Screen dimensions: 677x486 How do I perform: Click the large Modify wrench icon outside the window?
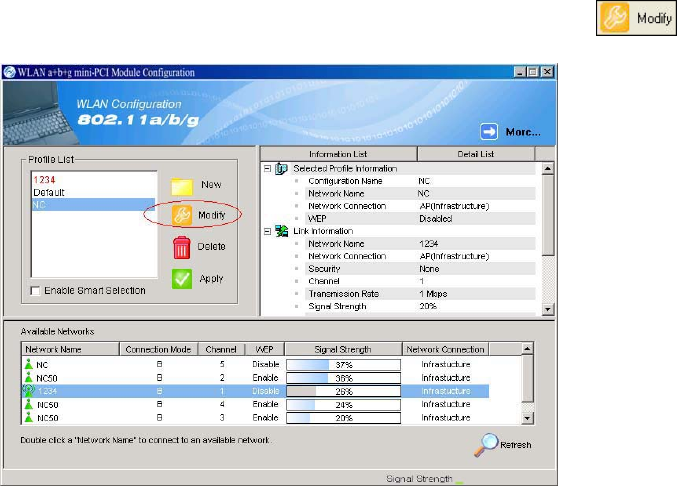click(614, 18)
